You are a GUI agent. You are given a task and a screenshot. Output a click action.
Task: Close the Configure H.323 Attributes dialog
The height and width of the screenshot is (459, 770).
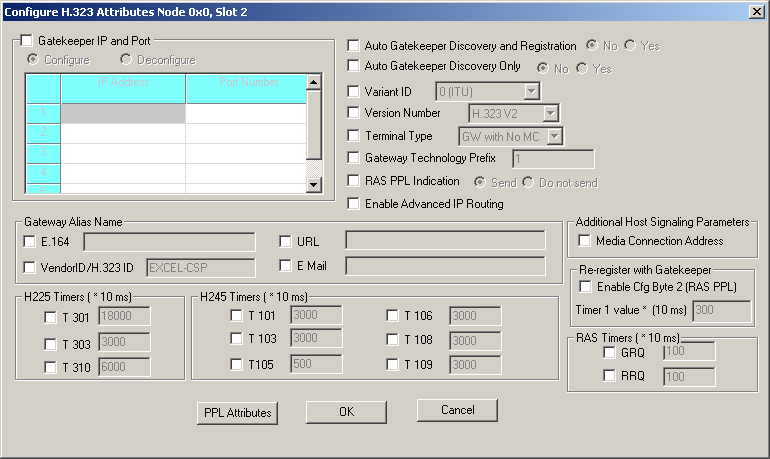coord(756,11)
